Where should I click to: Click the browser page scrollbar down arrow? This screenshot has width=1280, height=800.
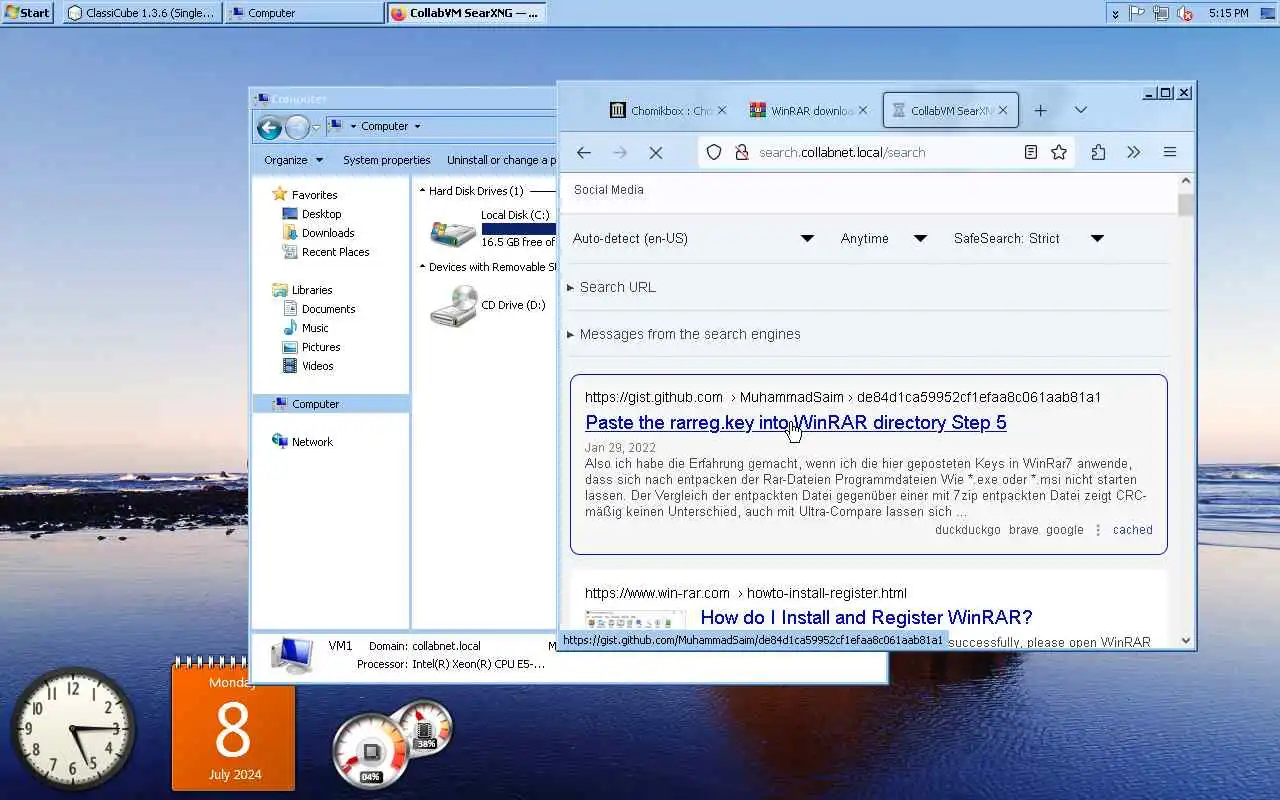(1186, 641)
